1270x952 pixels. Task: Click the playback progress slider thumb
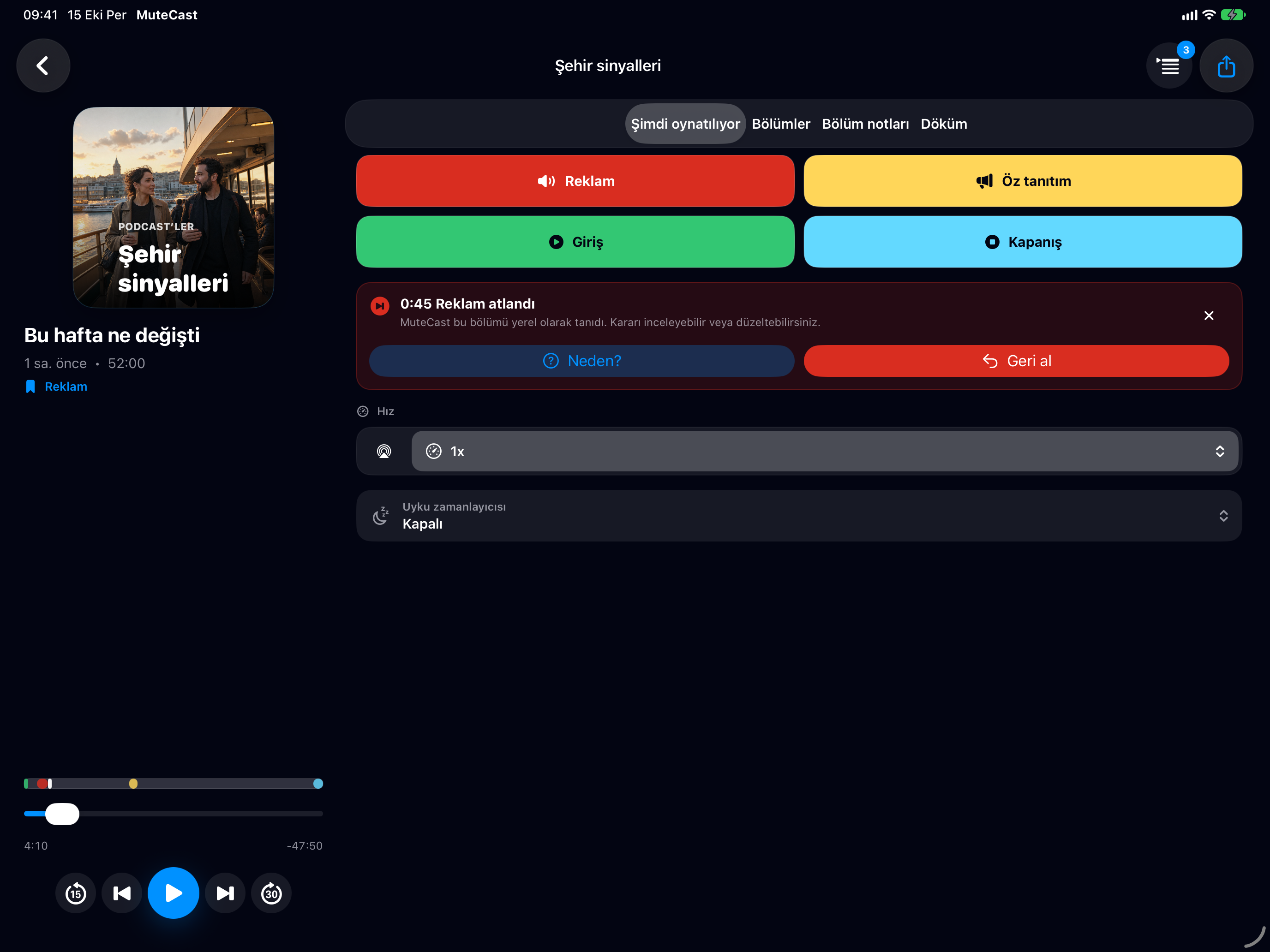[62, 814]
